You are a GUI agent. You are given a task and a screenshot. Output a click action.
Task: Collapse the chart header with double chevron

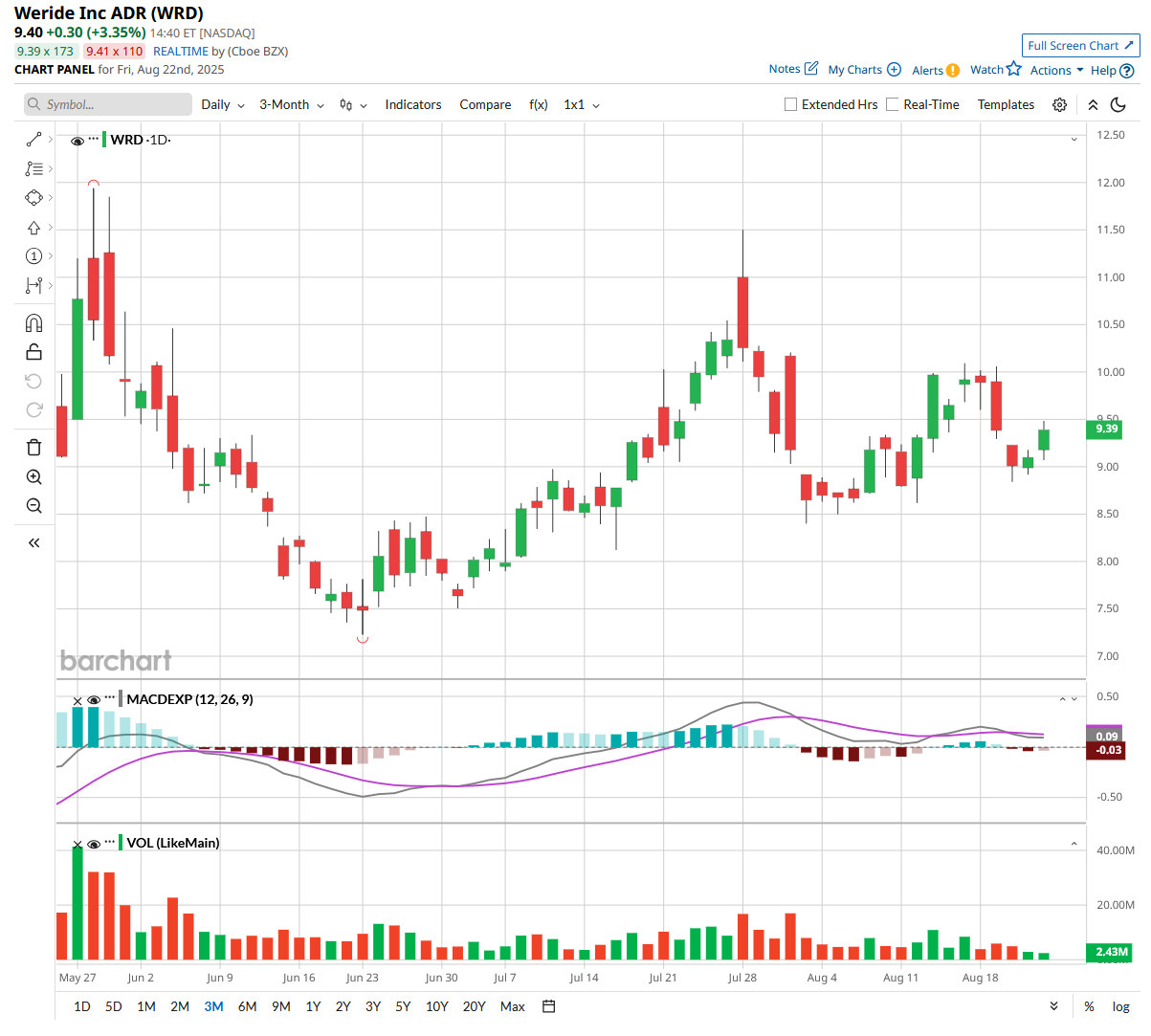tap(1093, 105)
